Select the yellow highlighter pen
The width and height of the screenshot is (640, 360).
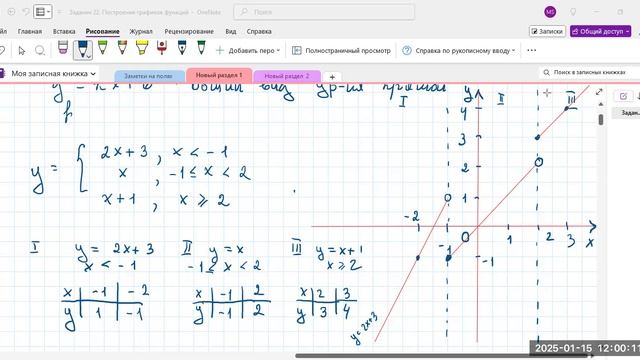(x=142, y=48)
